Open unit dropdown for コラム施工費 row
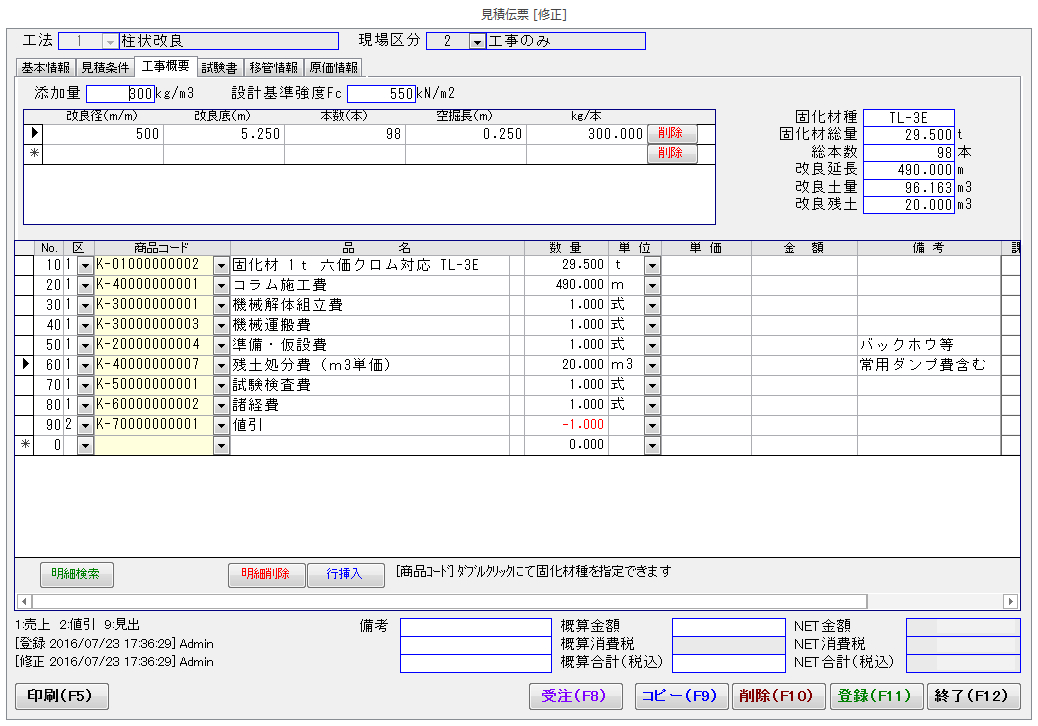The image size is (1038, 726). [652, 285]
